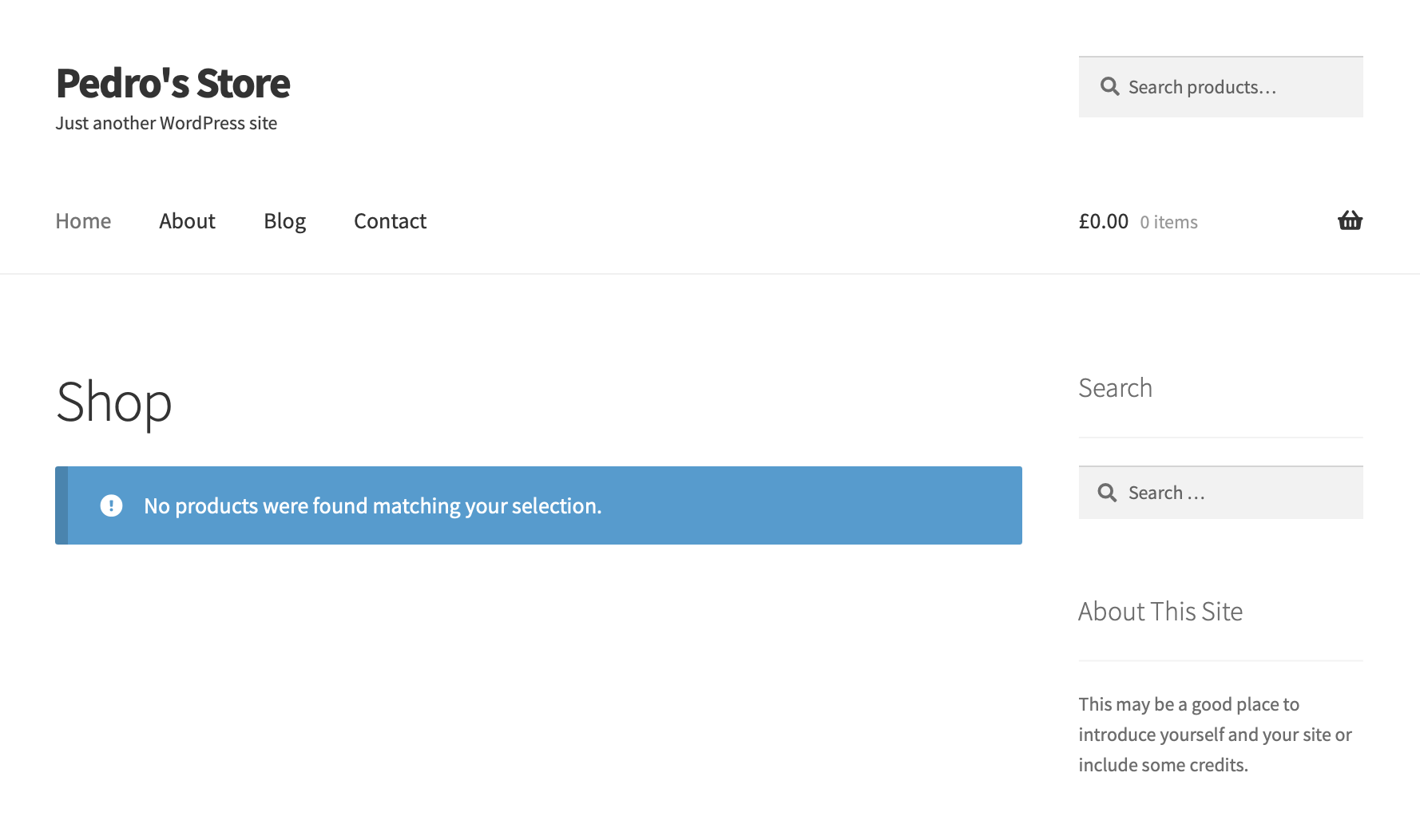Click the Search widget heading
1420x840 pixels.
pos(1115,388)
